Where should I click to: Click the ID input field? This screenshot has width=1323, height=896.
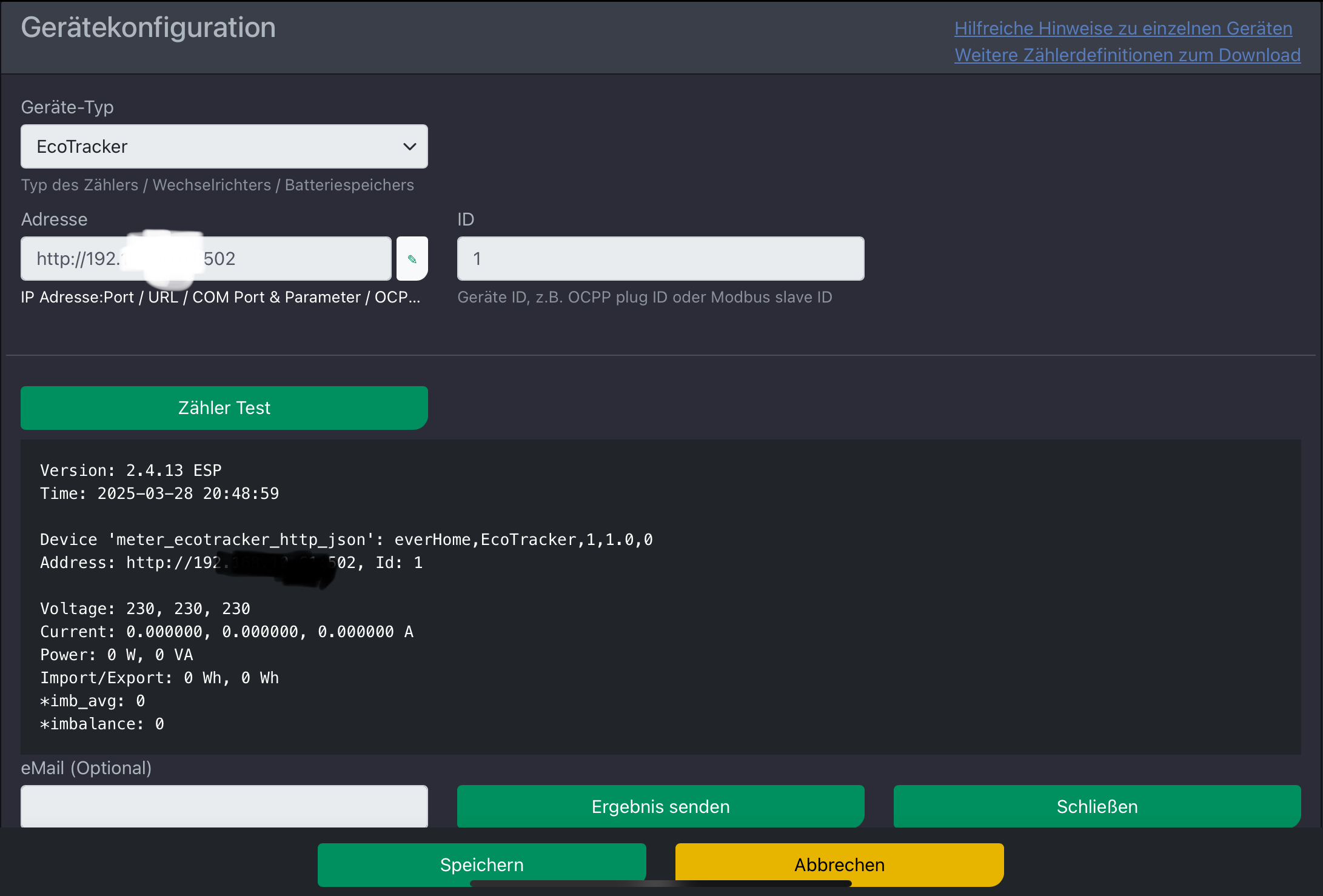[x=661, y=259]
